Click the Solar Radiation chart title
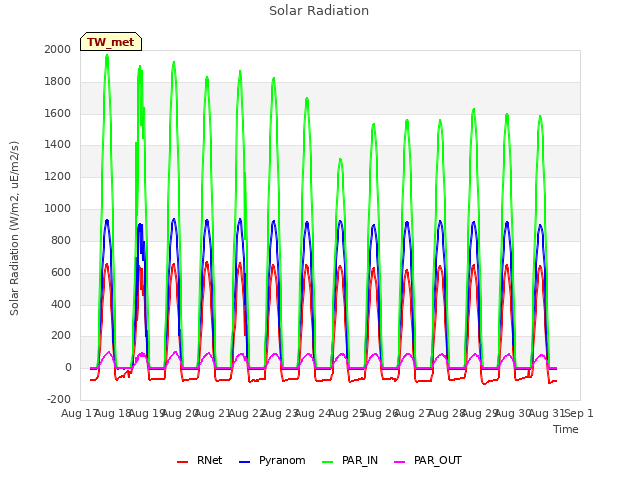640x480 pixels. 319,11
